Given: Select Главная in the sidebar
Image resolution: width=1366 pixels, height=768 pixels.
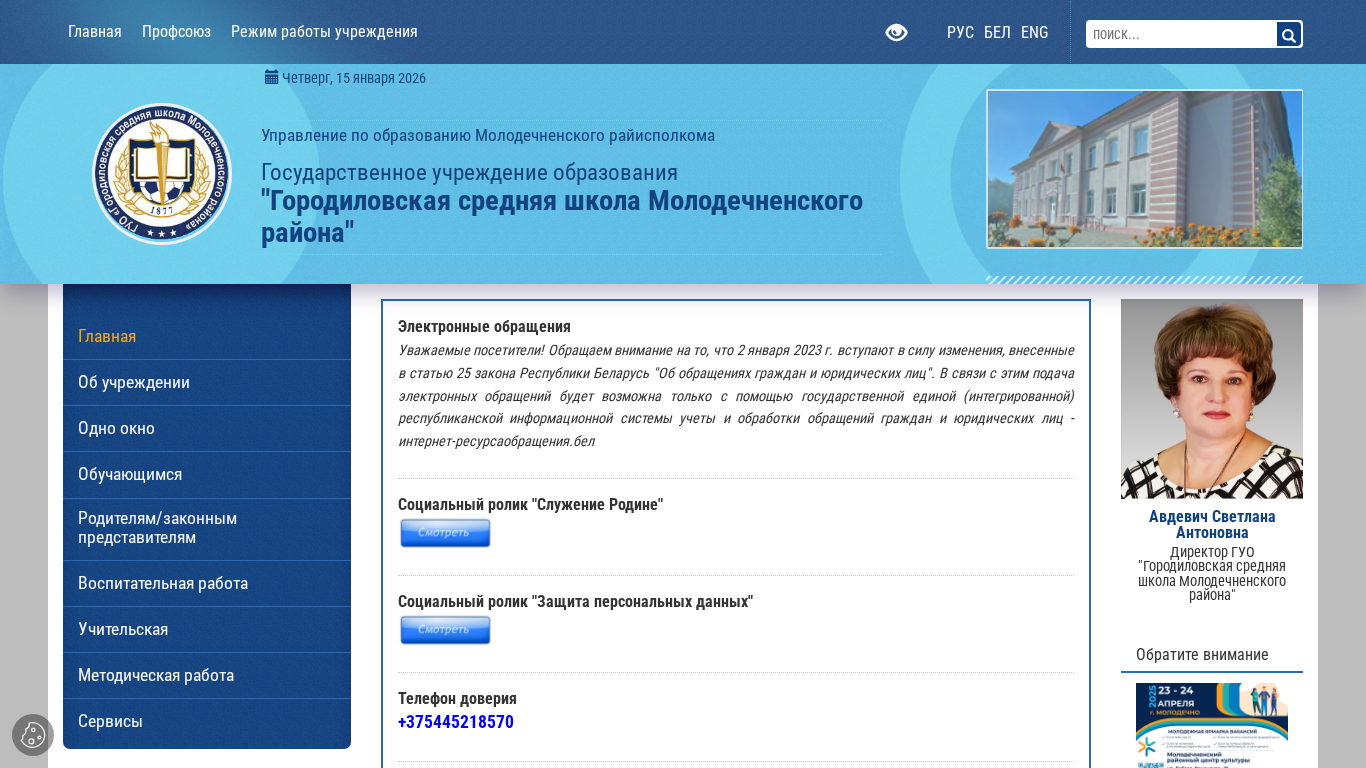Looking at the screenshot, I should click(x=207, y=336).
